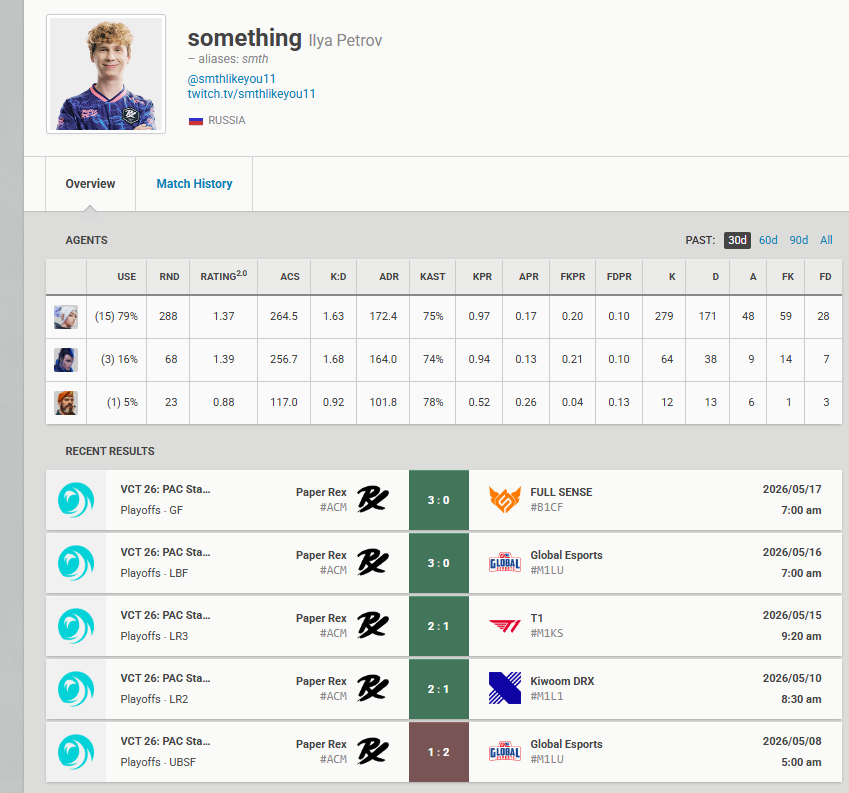The width and height of the screenshot is (849, 793).
Task: Click the 1.39 rating value
Action: coord(224,359)
